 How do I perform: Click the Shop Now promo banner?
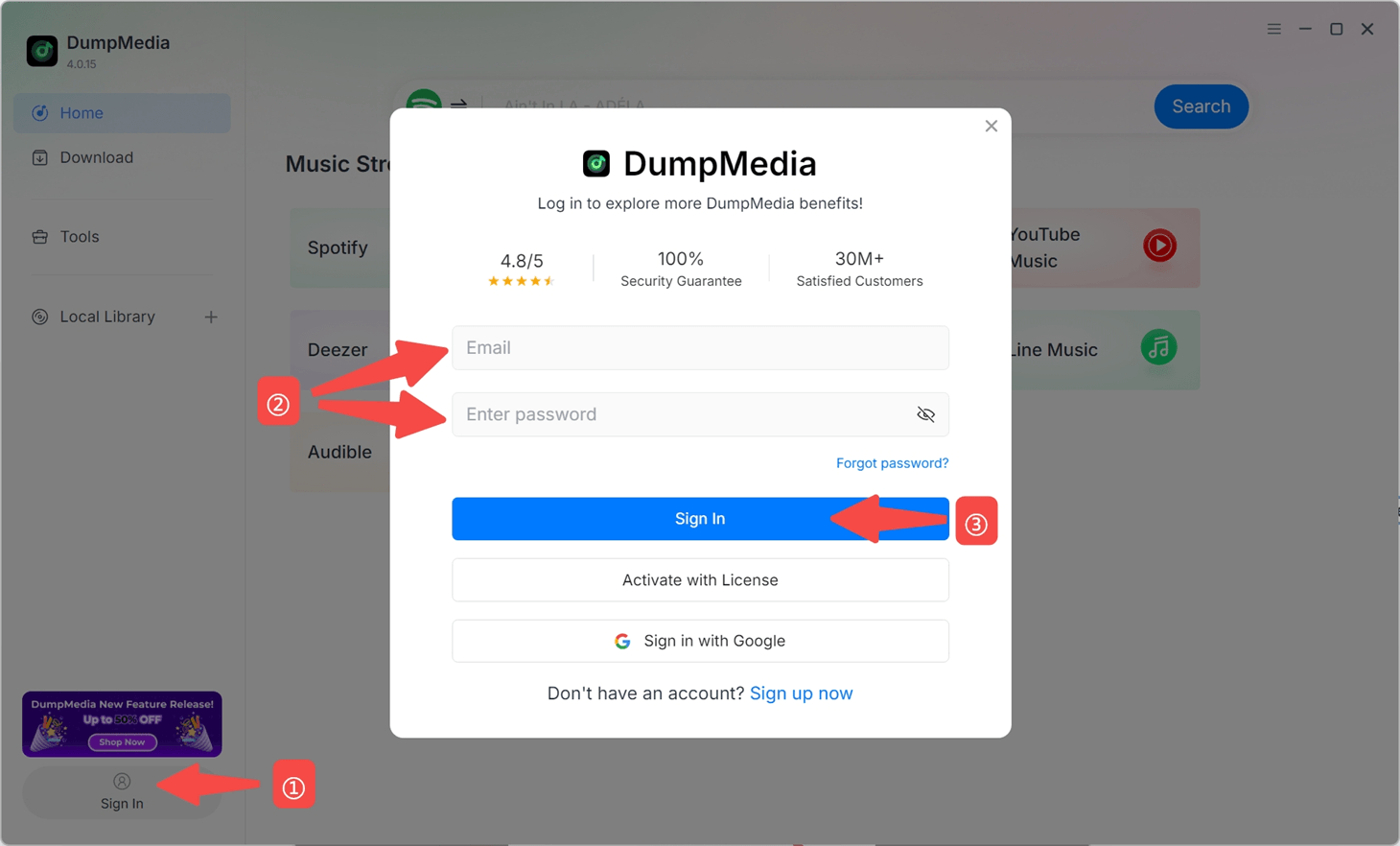click(x=122, y=724)
